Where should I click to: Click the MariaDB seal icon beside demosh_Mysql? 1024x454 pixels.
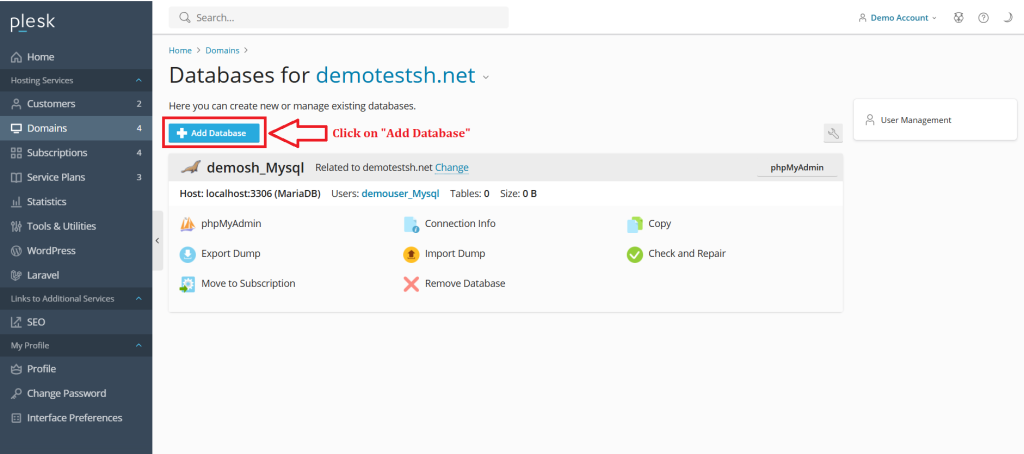[x=191, y=167]
